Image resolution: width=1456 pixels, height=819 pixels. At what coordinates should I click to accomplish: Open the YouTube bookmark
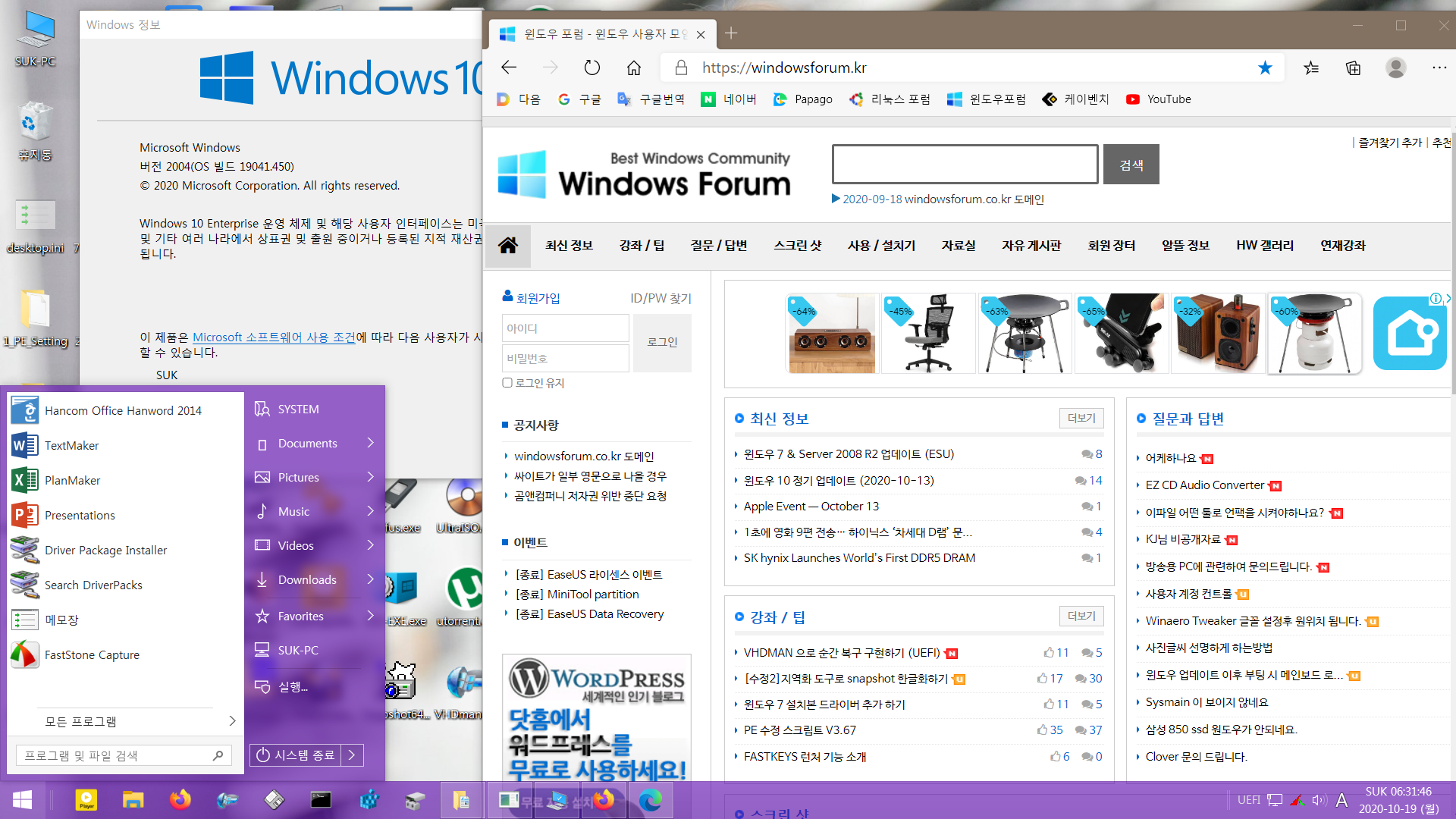pyautogui.click(x=1159, y=99)
